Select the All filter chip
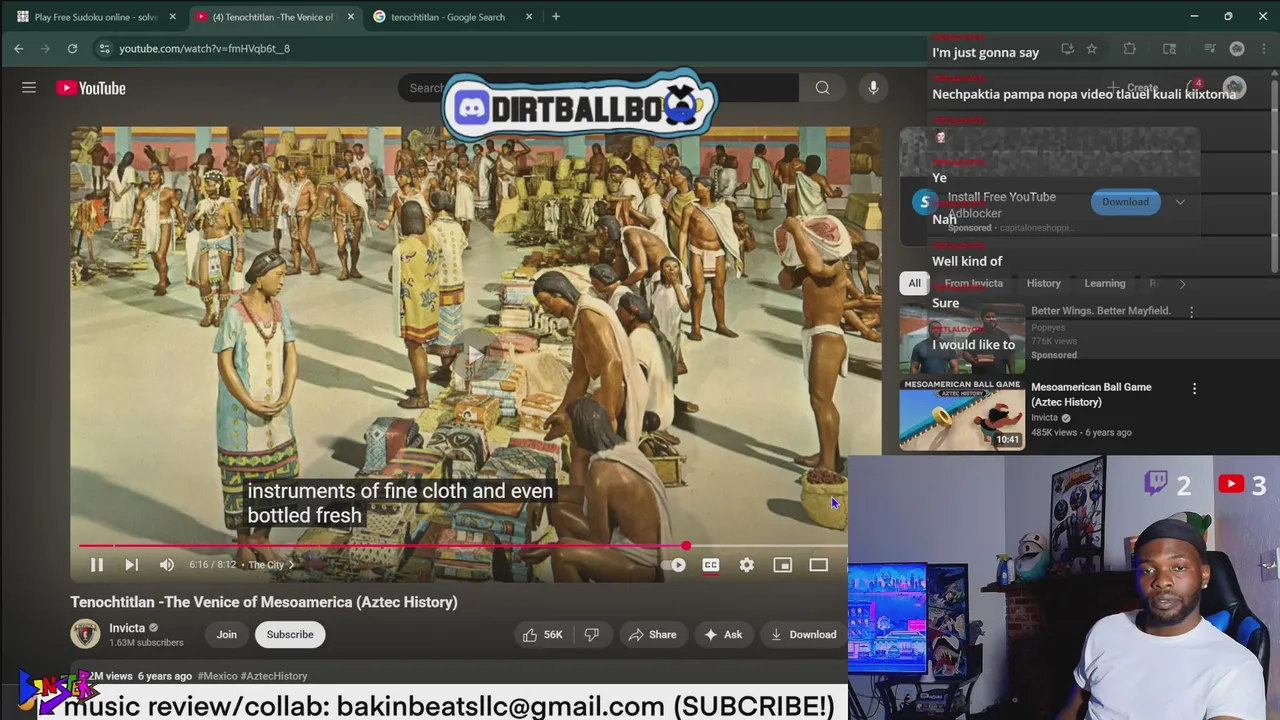This screenshot has width=1280, height=720. coord(914,283)
